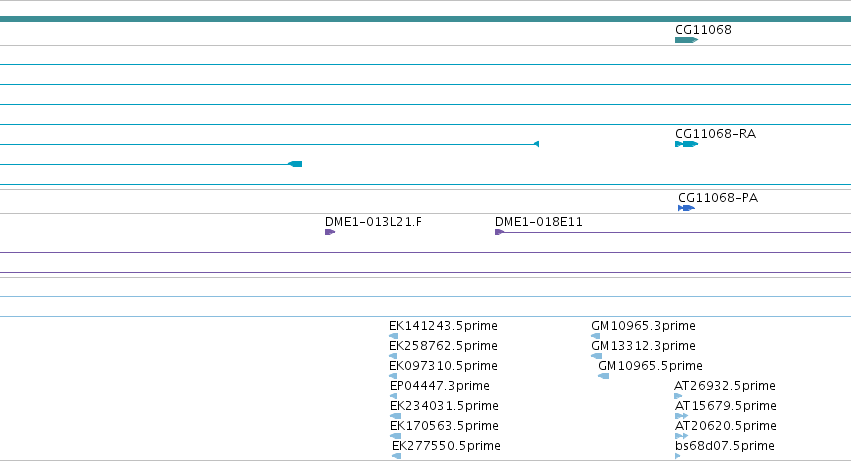The height and width of the screenshot is (461, 851).
Task: Click the teal exon block on the transcript line
Action: tap(295, 164)
